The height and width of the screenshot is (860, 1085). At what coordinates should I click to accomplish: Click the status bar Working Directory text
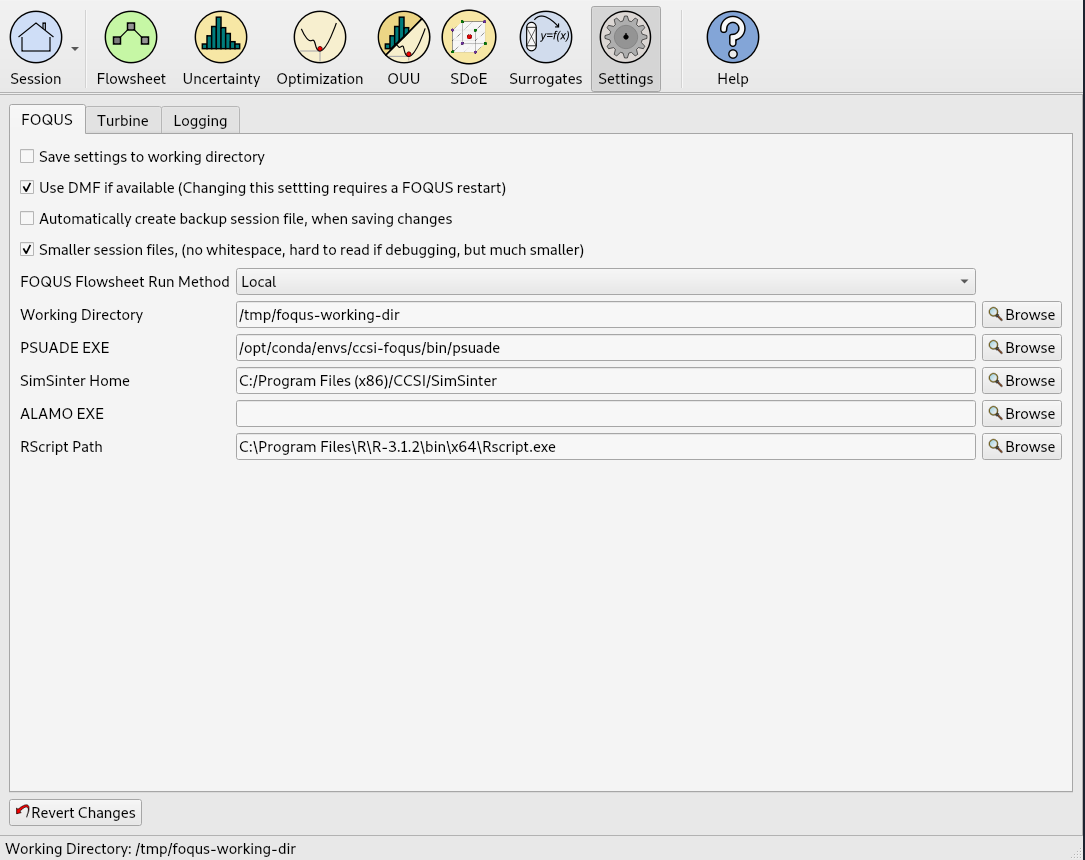pos(150,848)
